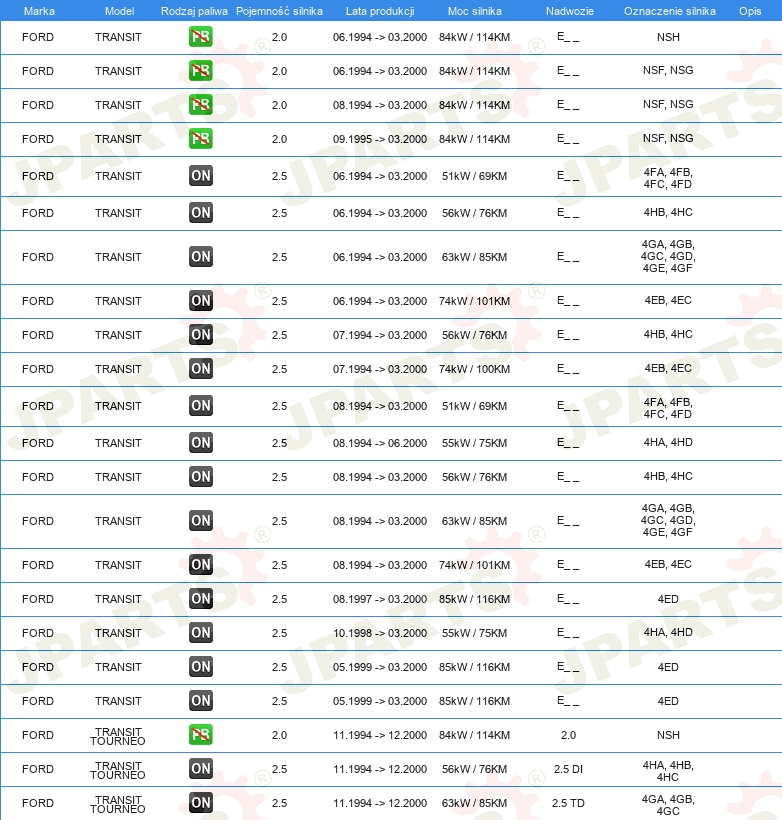Click the ON icon in the 06.1994 63kW / 85KM row
The image size is (782, 820).
(x=201, y=257)
